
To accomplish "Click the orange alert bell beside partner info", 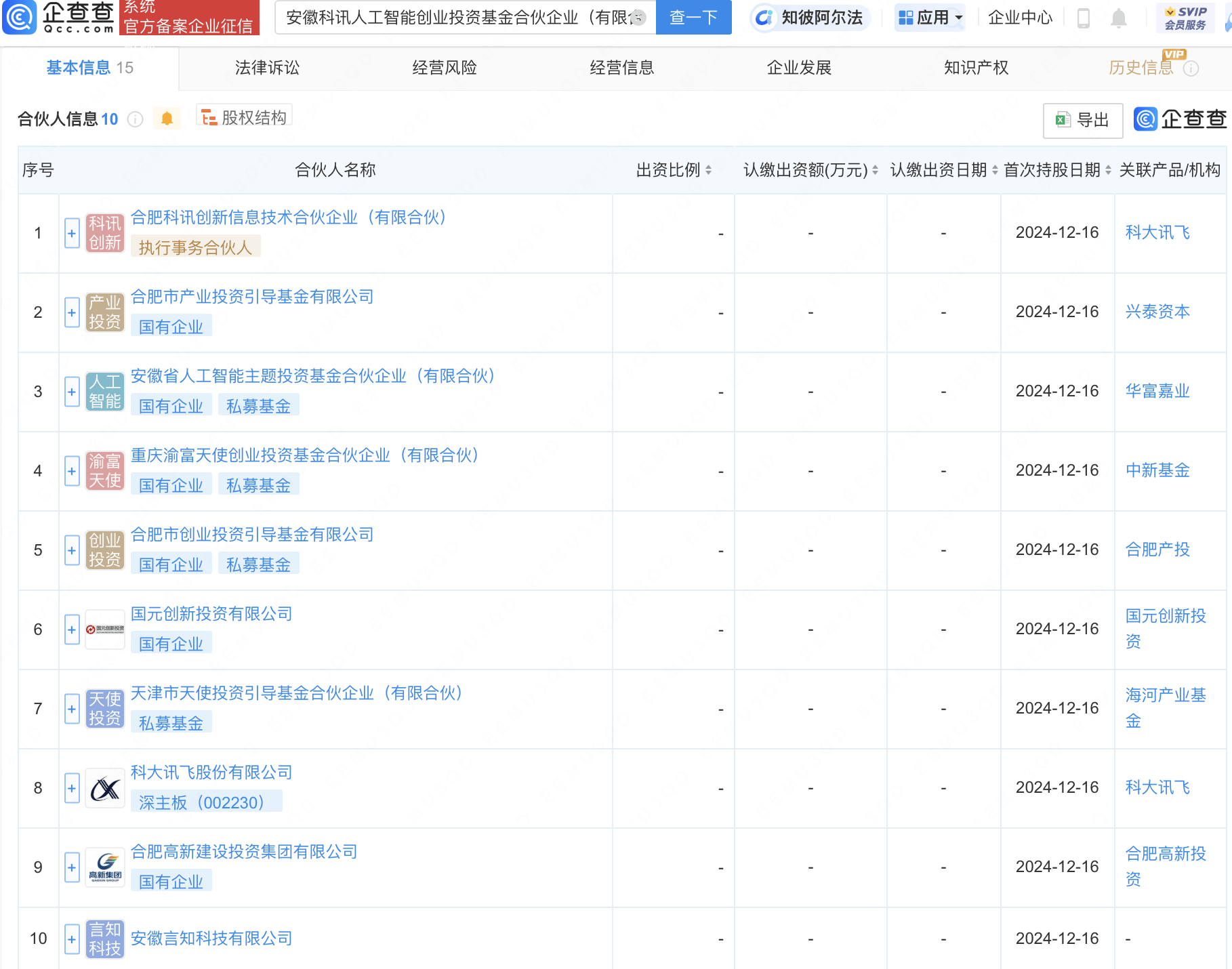I will pos(167,119).
